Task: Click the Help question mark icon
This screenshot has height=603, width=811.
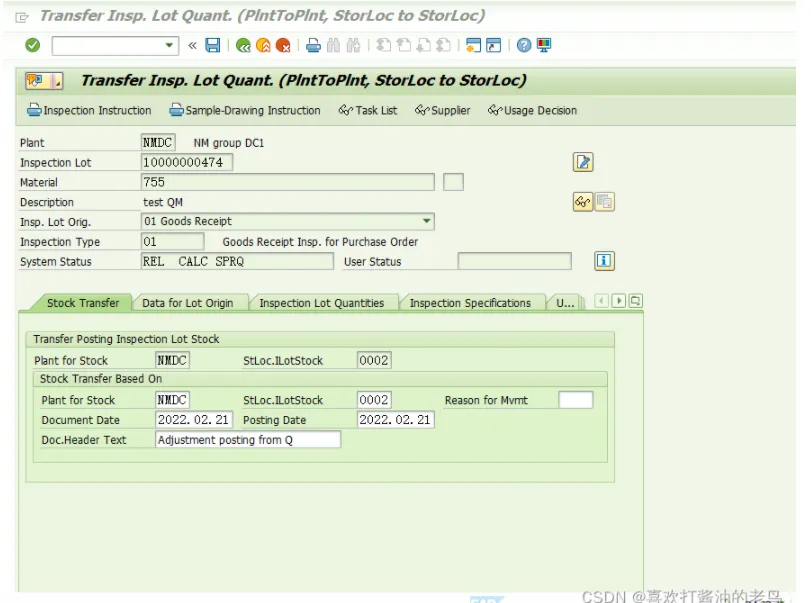Action: pyautogui.click(x=524, y=46)
